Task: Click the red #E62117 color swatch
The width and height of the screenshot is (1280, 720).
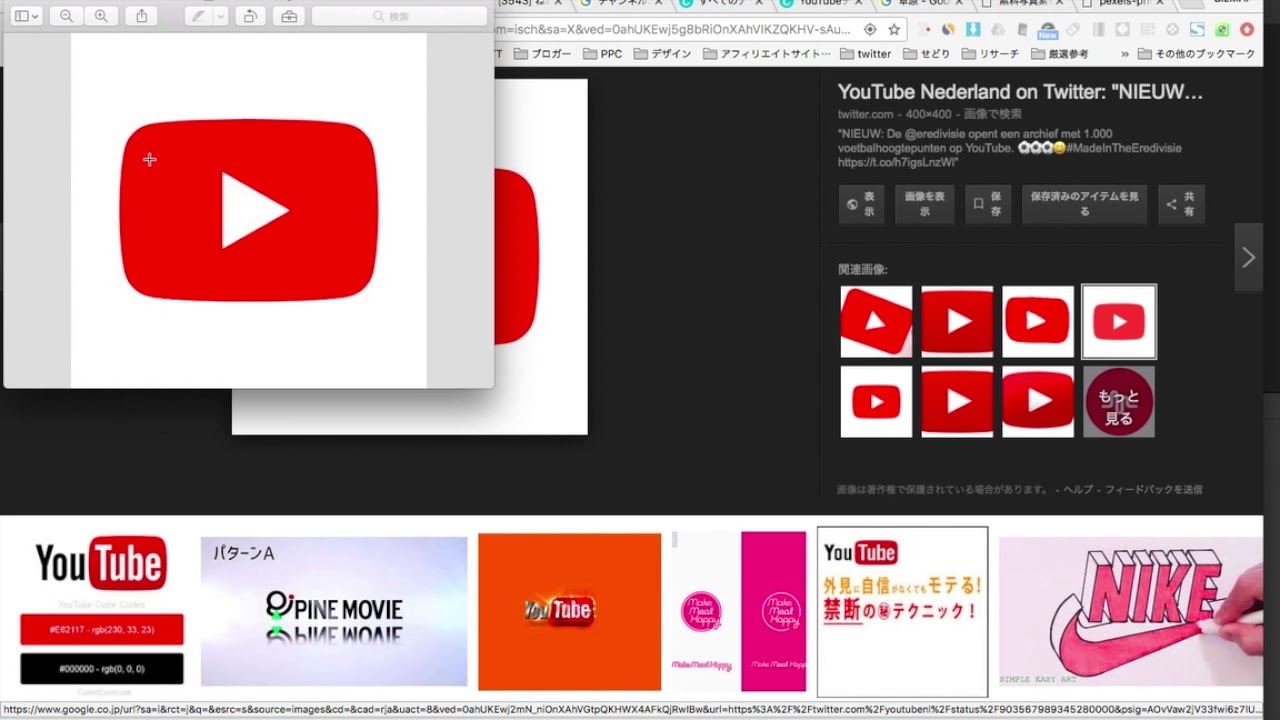Action: click(x=101, y=630)
